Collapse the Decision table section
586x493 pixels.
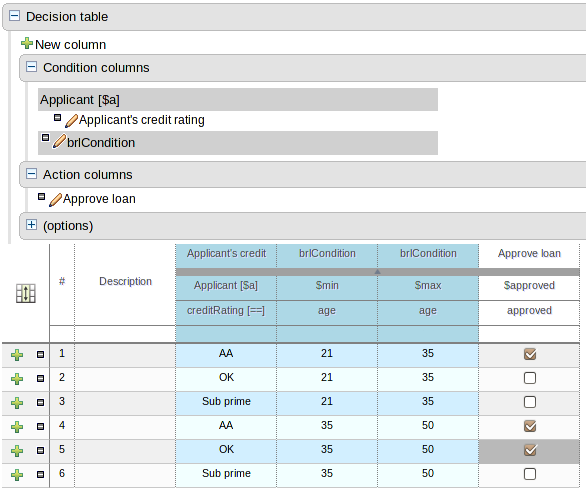tap(14, 16)
